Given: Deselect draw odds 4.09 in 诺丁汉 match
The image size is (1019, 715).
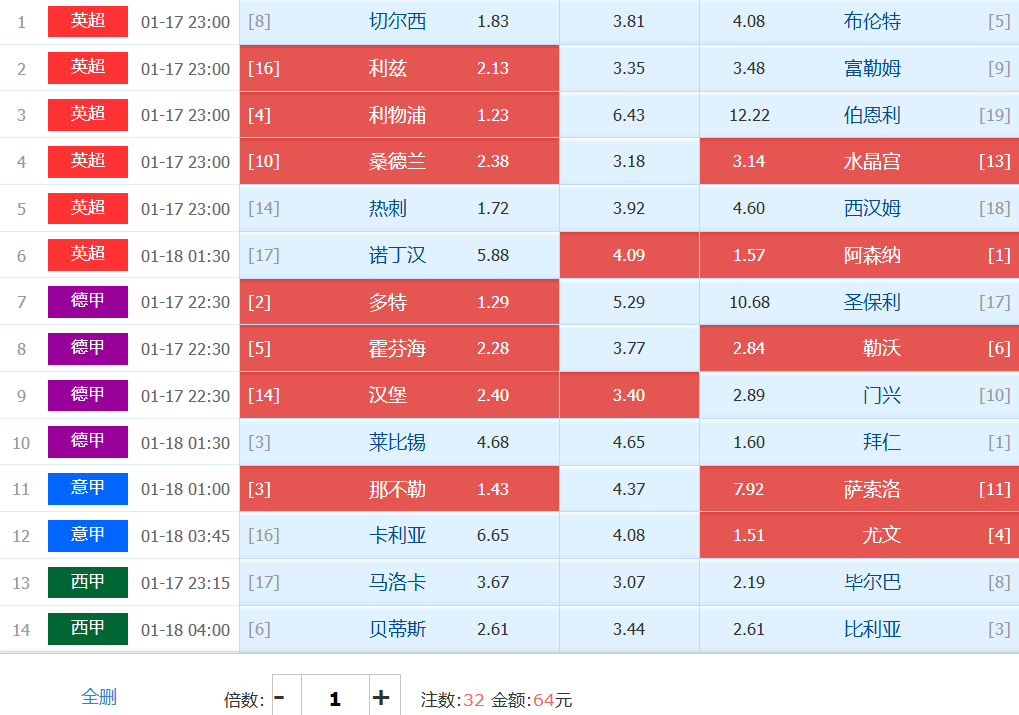Looking at the screenshot, I should click(629, 255).
